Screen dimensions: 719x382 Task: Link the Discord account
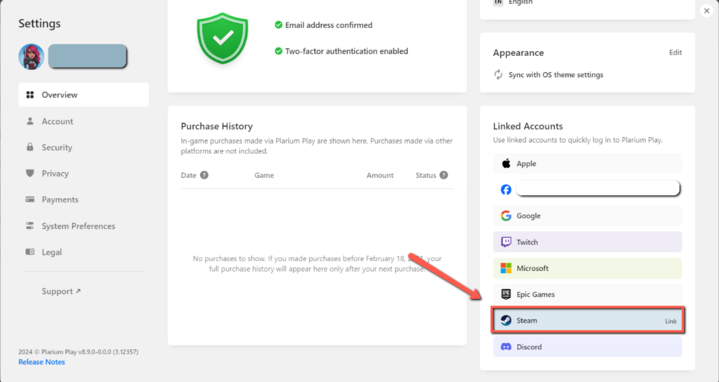[x=587, y=347]
